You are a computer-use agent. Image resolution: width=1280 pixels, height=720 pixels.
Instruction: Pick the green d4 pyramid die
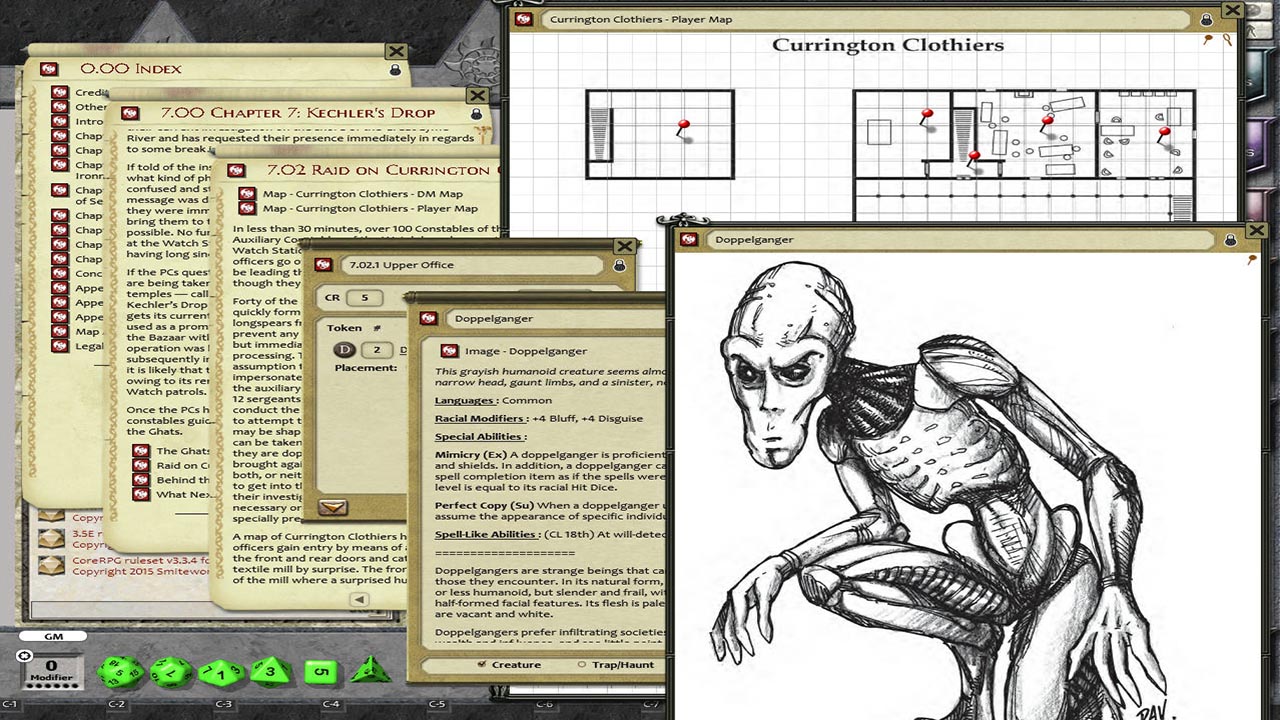point(370,670)
